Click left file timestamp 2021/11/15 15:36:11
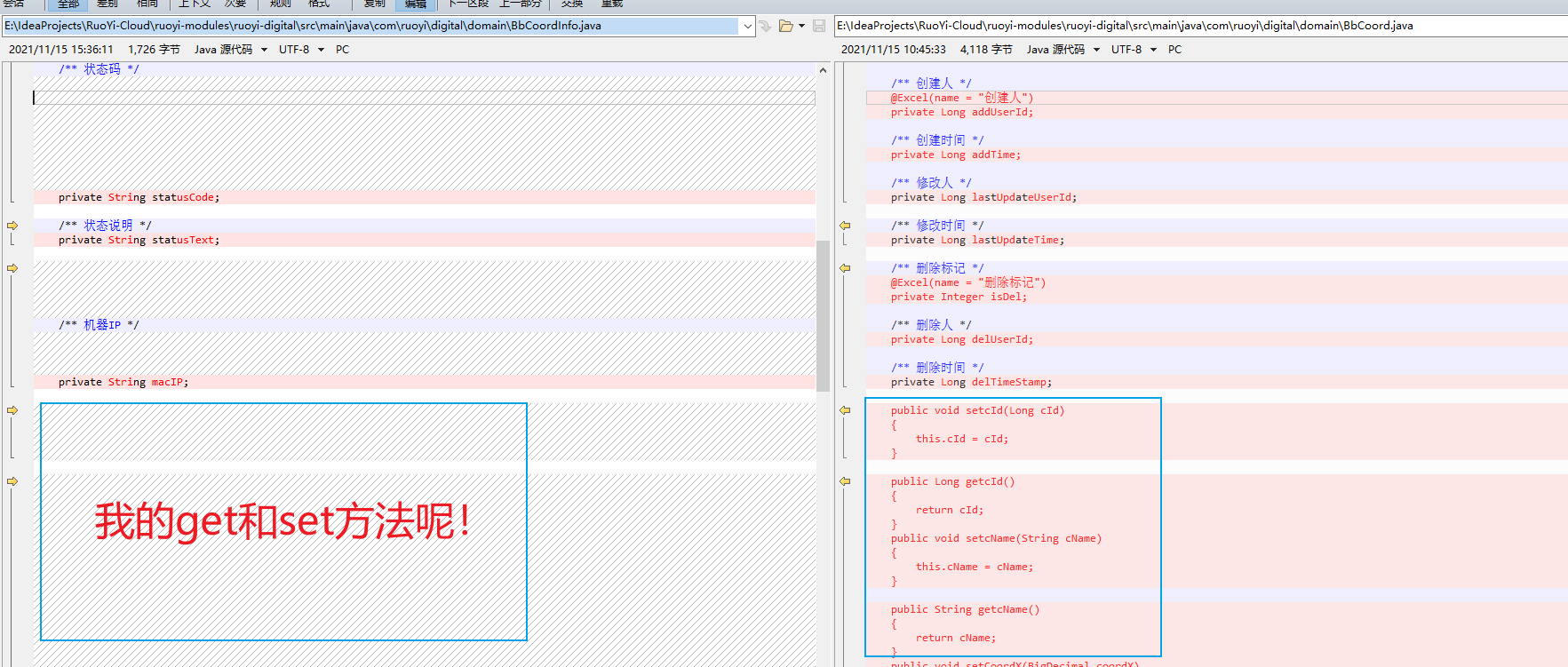Screen dimensions: 1568x667 pos(61,50)
